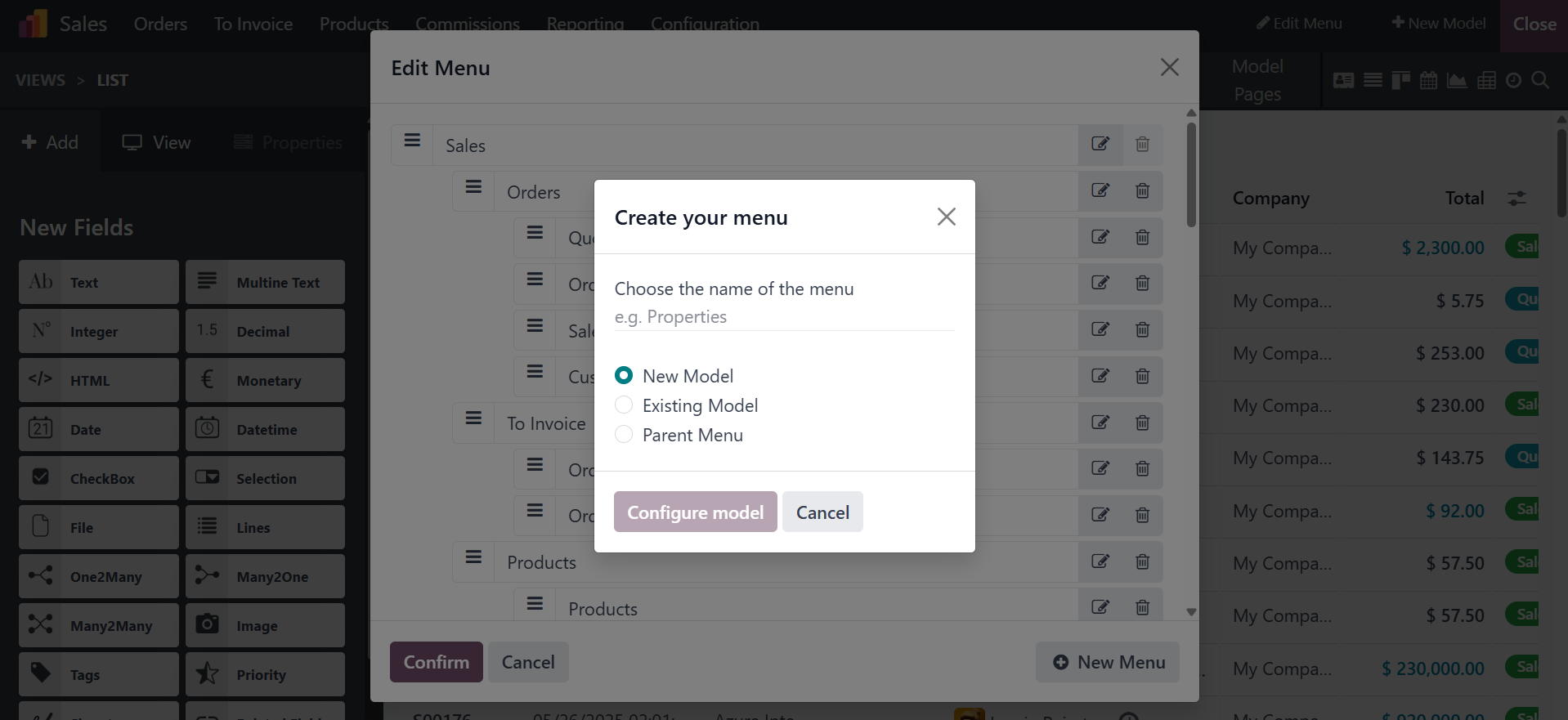Click the search view icon
This screenshot has width=1568, height=720.
[1540, 80]
